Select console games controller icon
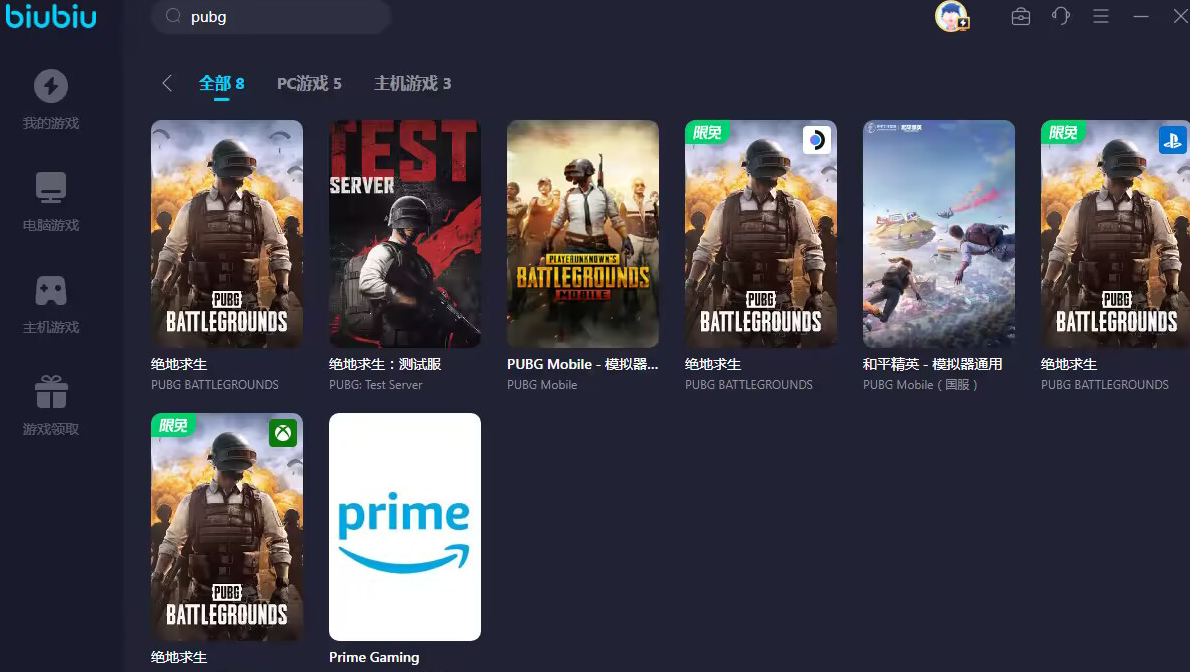Screen dimensions: 1190x672 (x=51, y=290)
